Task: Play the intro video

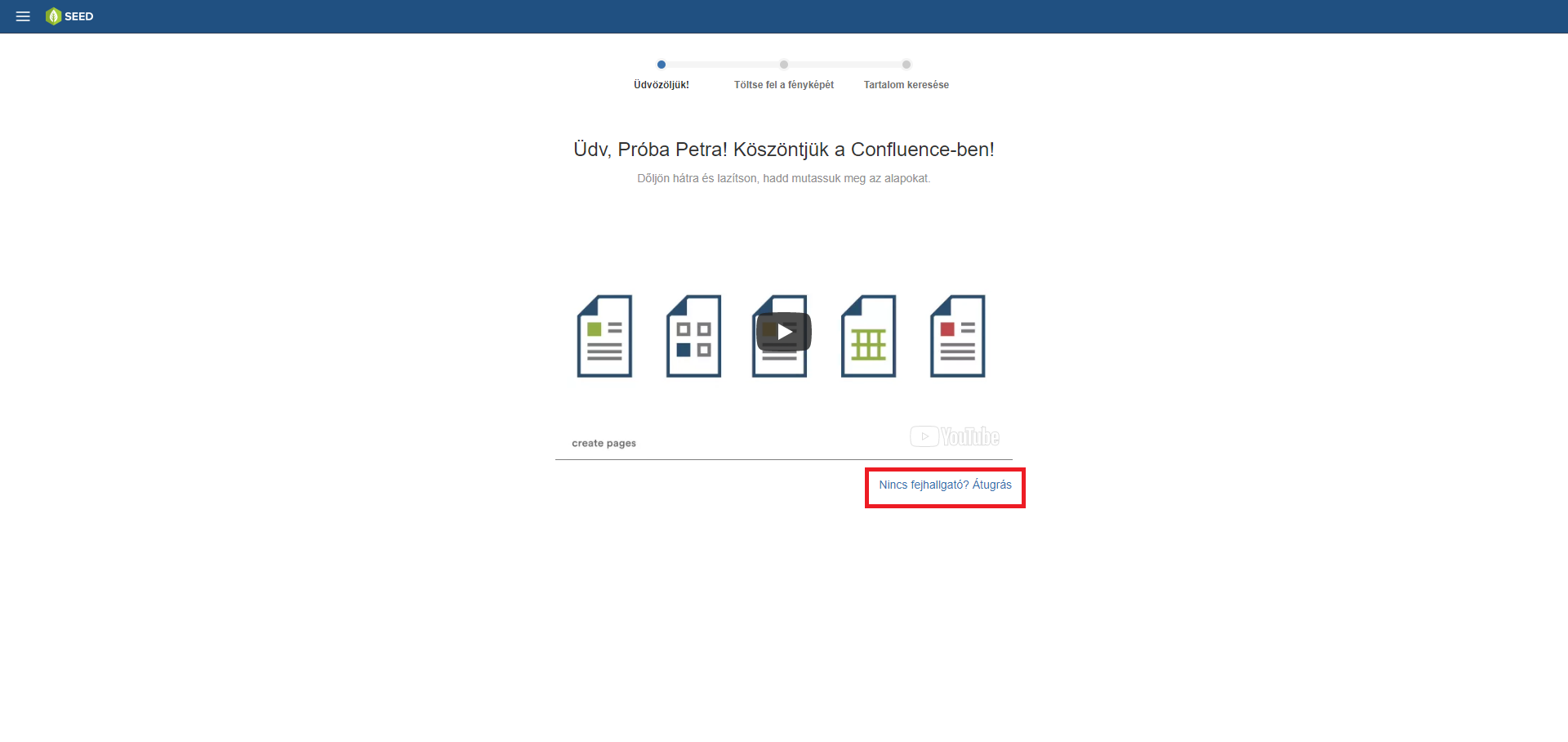Action: tap(784, 332)
